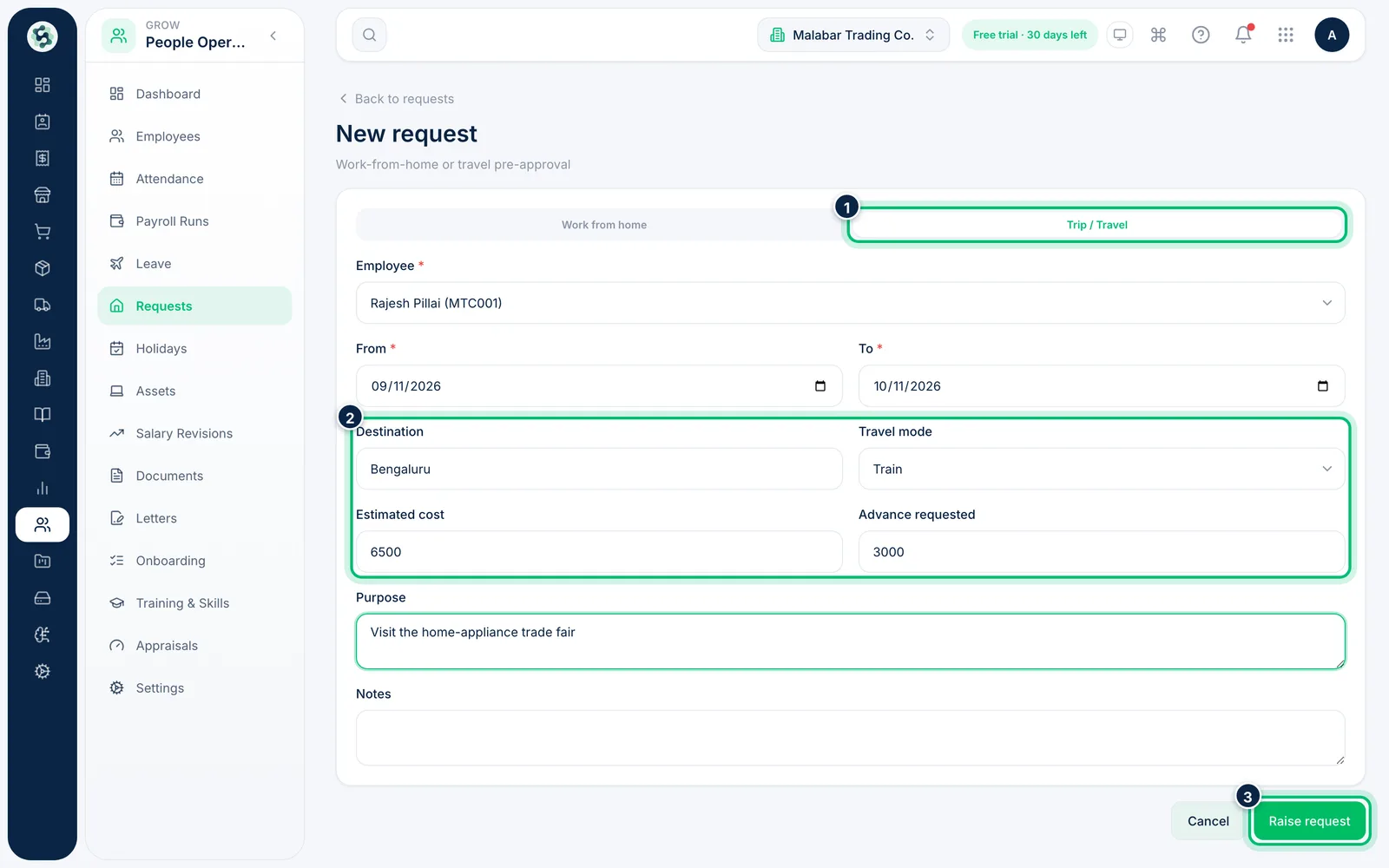Image resolution: width=1389 pixels, height=868 pixels.
Task: Open the delivery truck icon in dark rail
Action: point(42,305)
